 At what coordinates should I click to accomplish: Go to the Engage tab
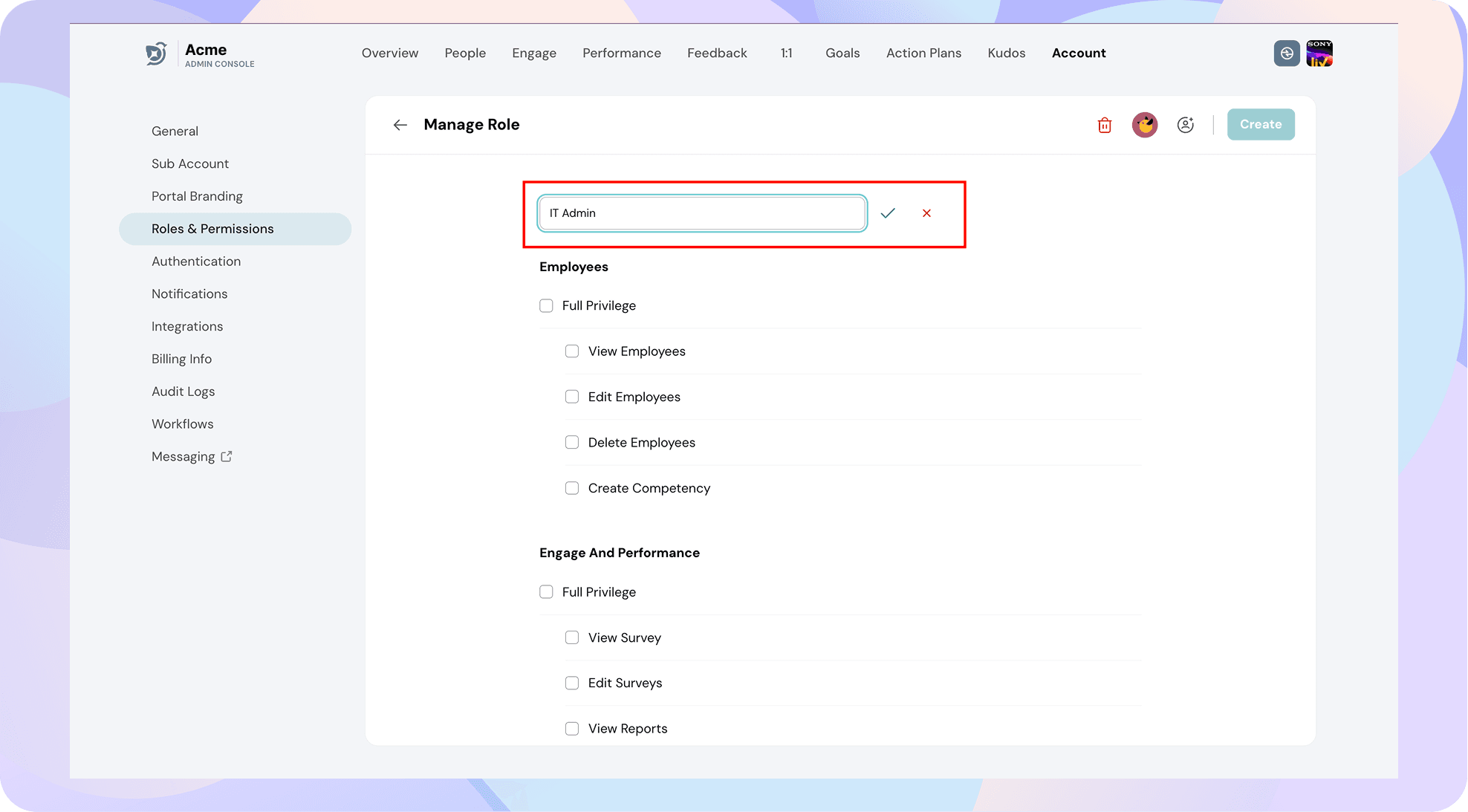tap(534, 53)
